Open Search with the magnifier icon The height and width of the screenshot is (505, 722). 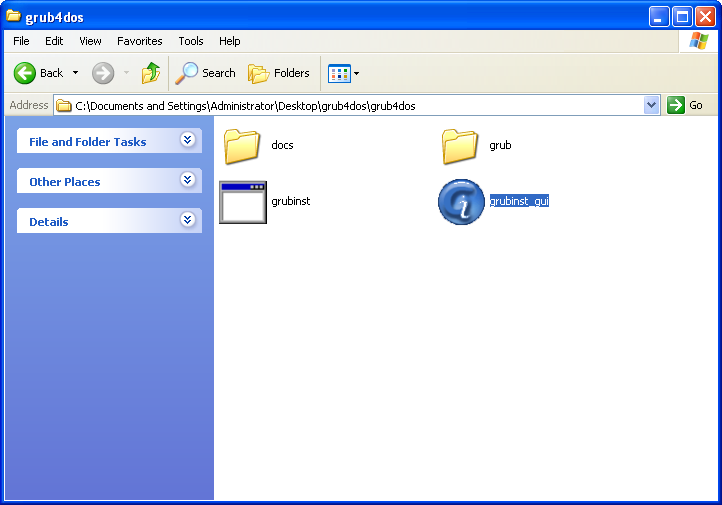(186, 73)
